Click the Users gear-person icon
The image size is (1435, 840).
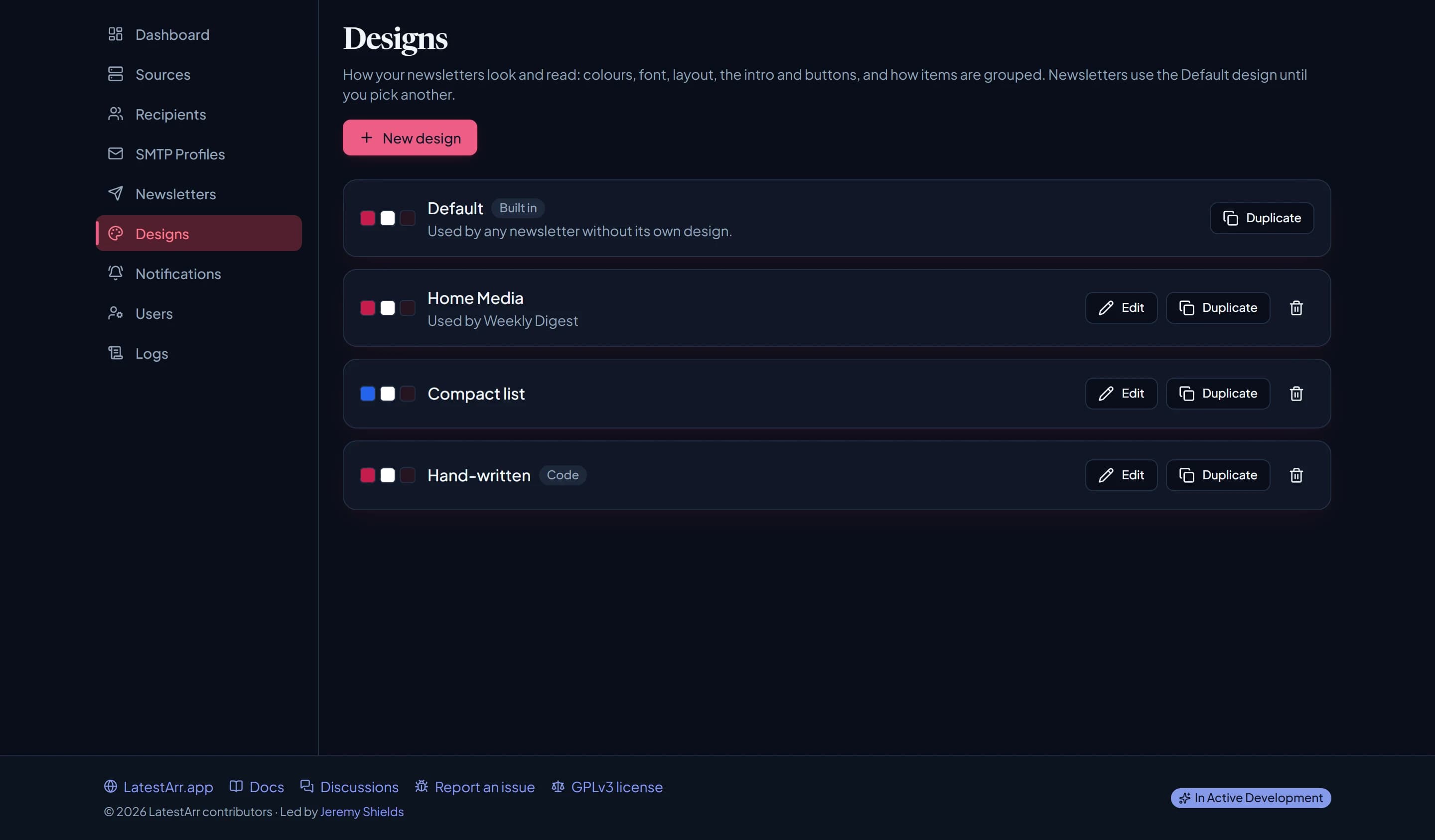tap(116, 313)
